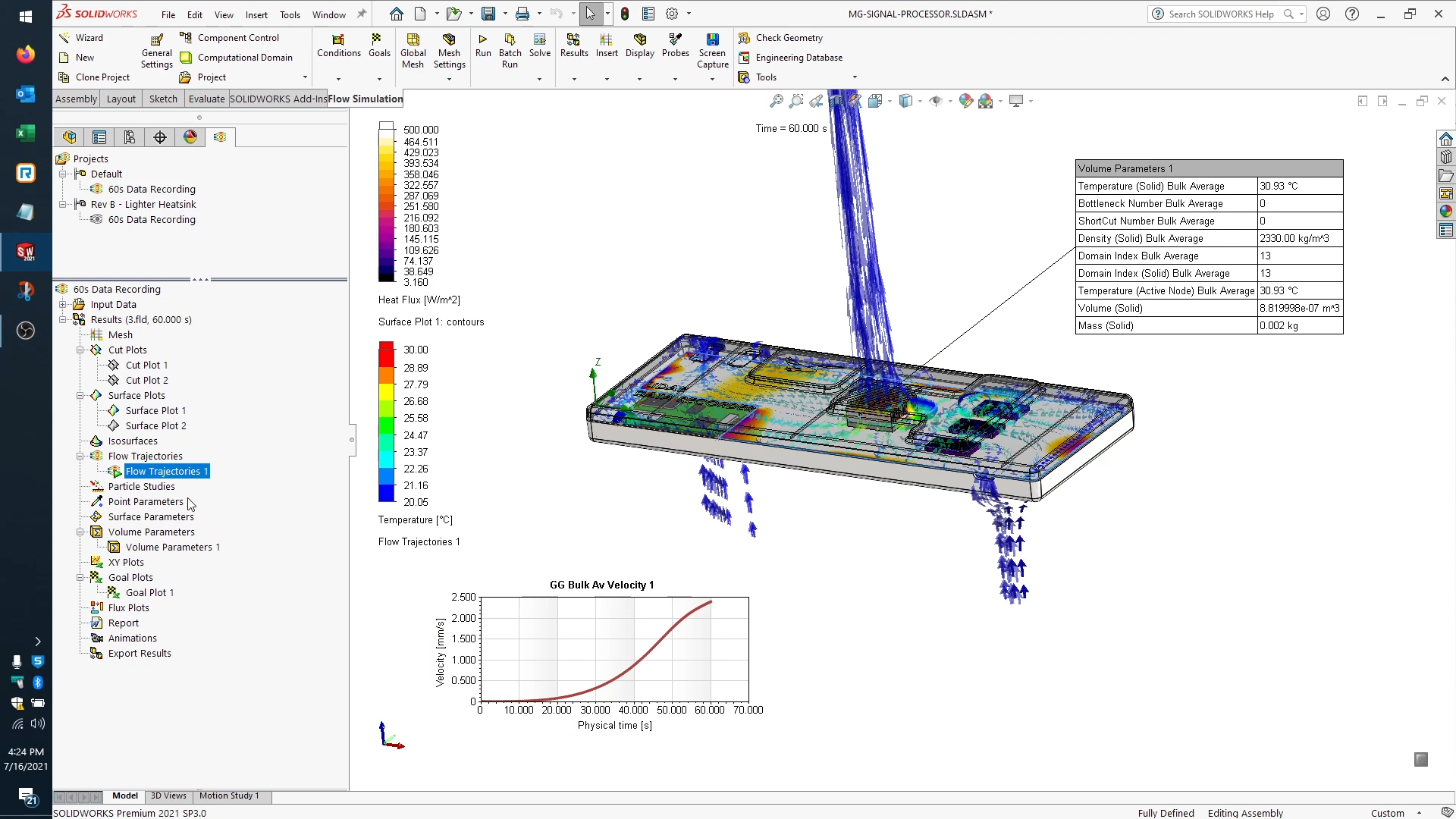This screenshot has height=819, width=1456.
Task: Open Appearances pane in the task pane
Action: (x=1446, y=212)
